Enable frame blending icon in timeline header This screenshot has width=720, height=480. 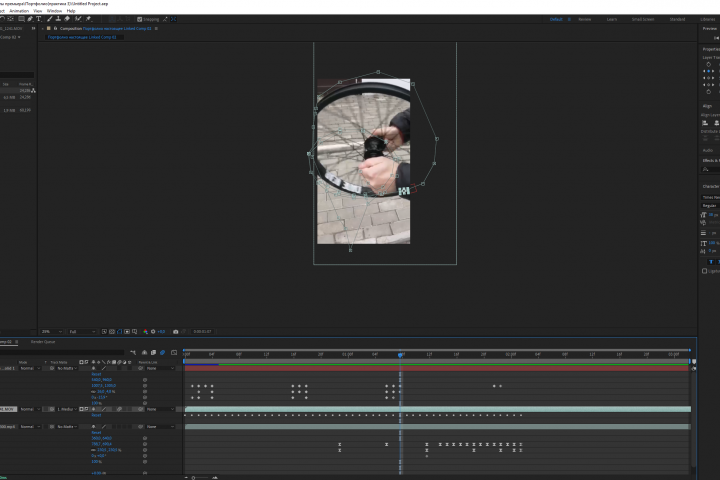(x=153, y=353)
